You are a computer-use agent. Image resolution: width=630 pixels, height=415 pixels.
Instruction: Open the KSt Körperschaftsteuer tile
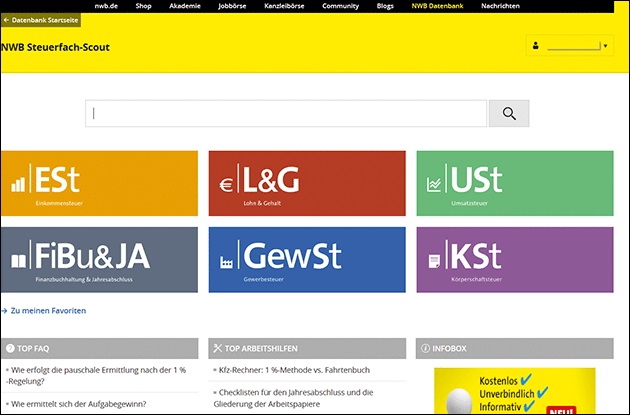[x=512, y=260]
